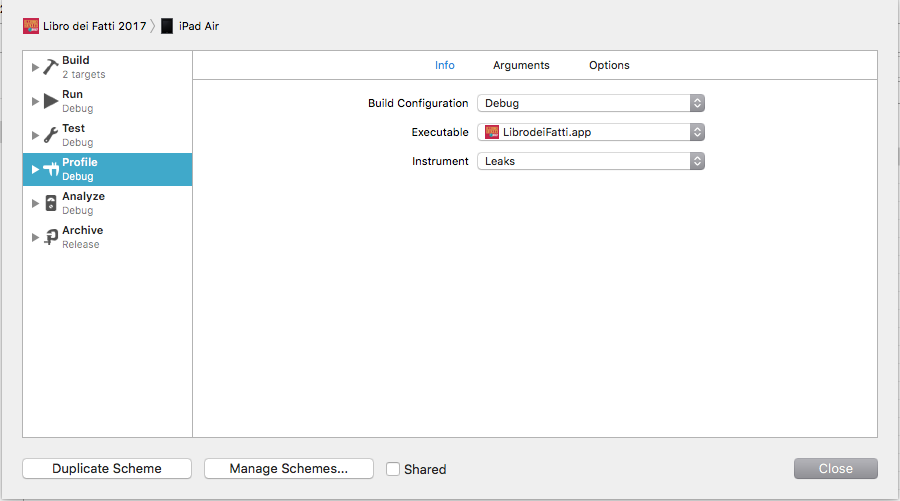The image size is (900, 501).
Task: Click the '2 targets' subtitle
Action: 84,75
